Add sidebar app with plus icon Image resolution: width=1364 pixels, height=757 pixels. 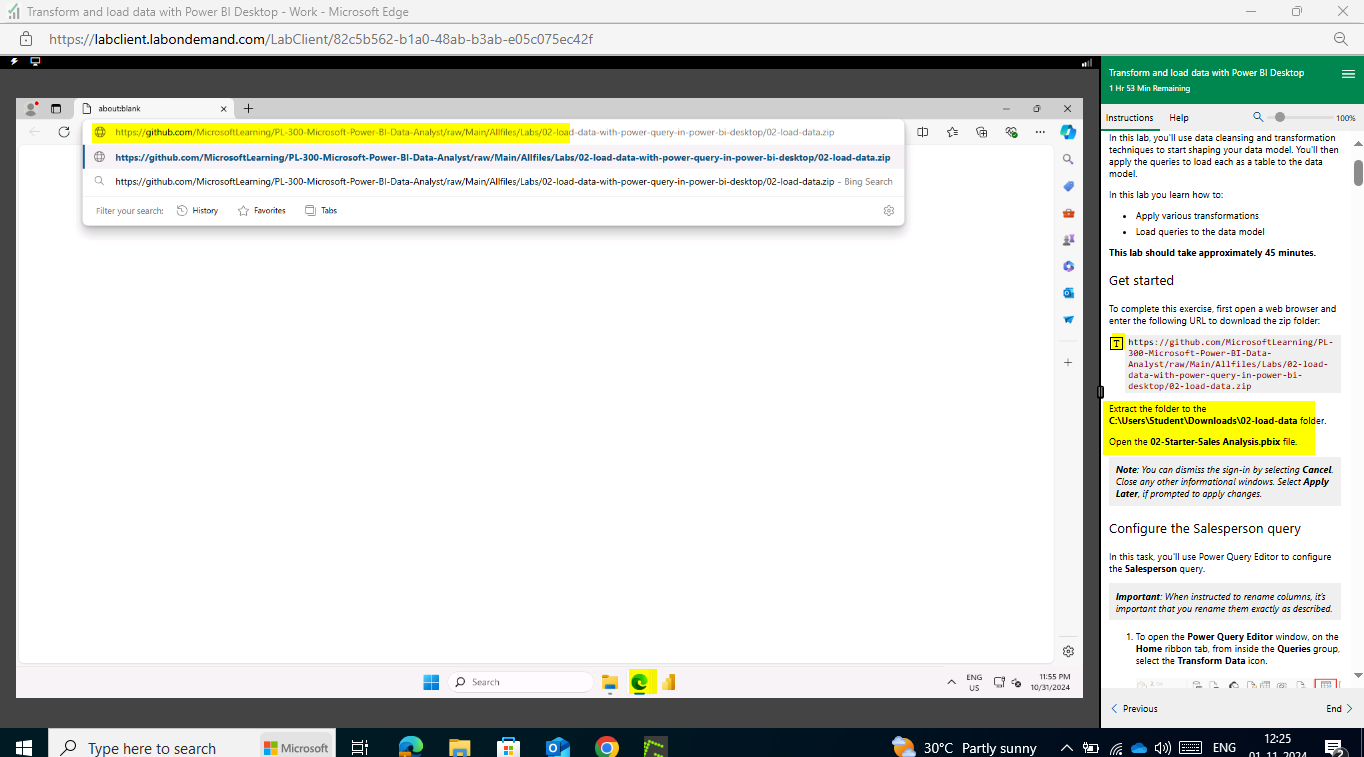(x=1068, y=362)
